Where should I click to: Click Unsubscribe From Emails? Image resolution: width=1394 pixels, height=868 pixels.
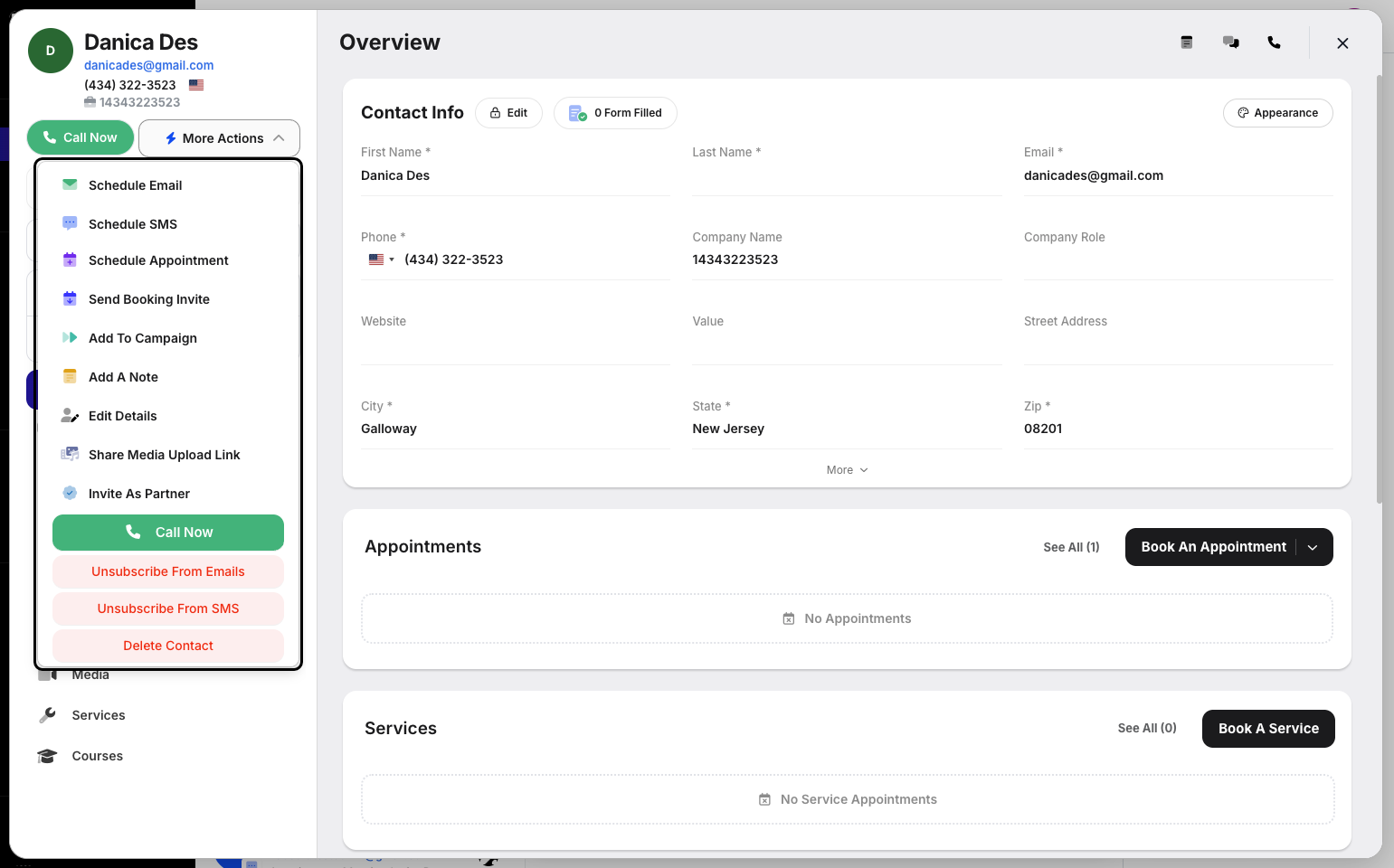168,571
